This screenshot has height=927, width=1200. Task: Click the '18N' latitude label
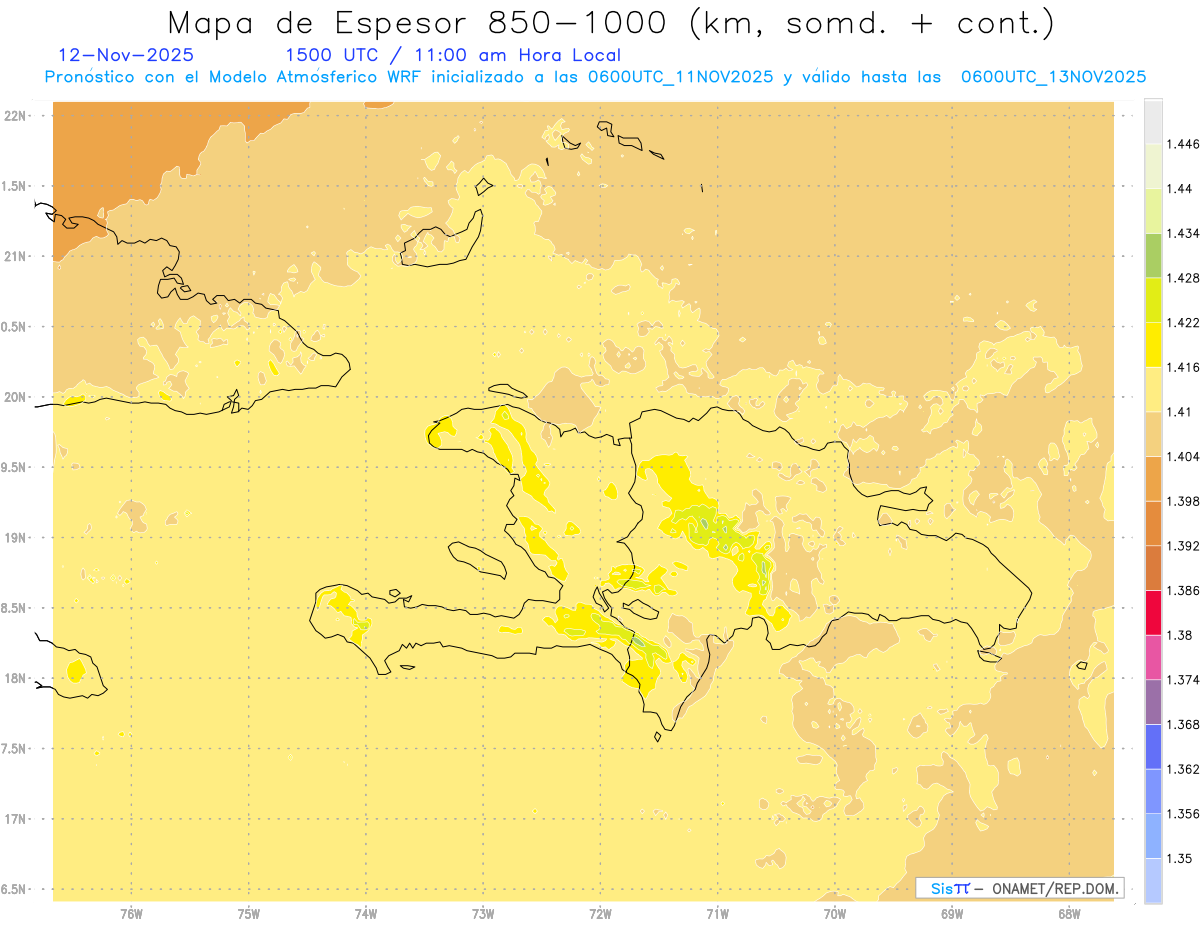point(15,678)
